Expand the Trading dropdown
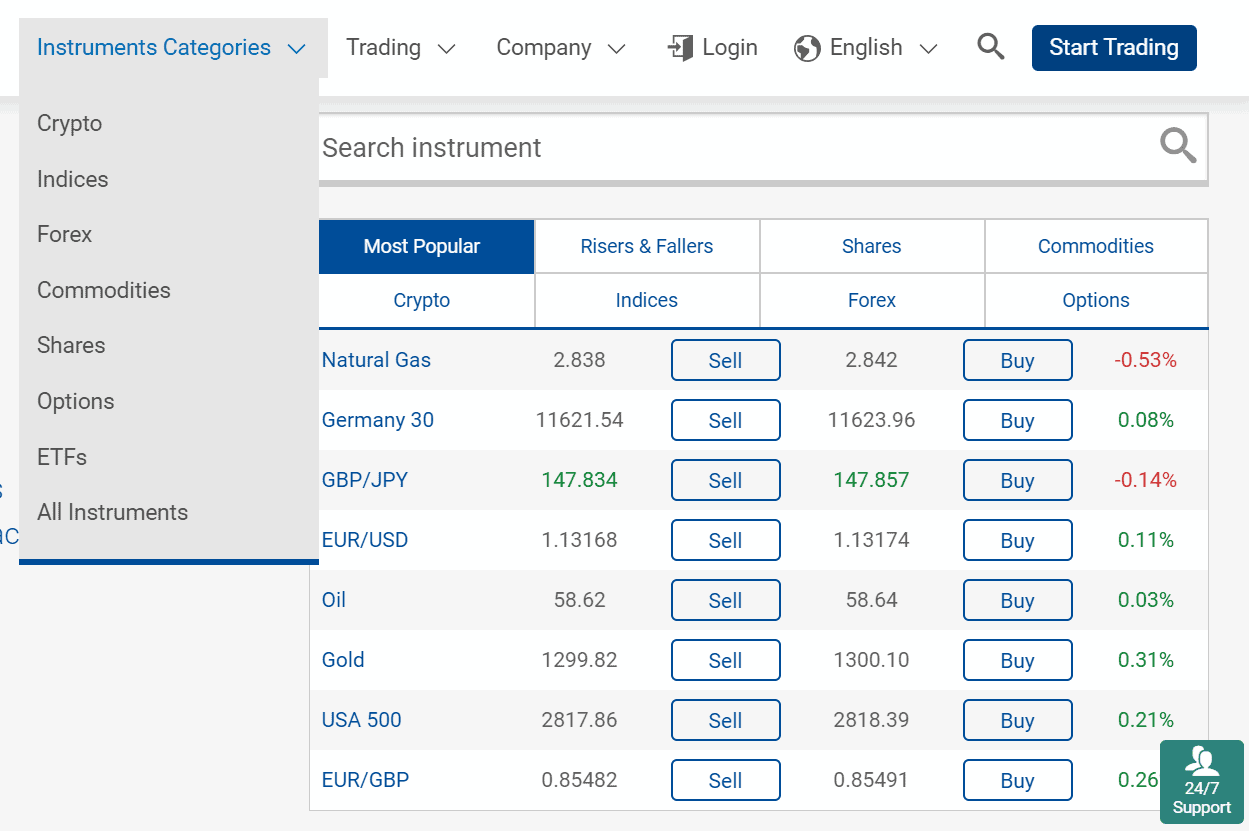This screenshot has width=1249, height=831. 401,47
